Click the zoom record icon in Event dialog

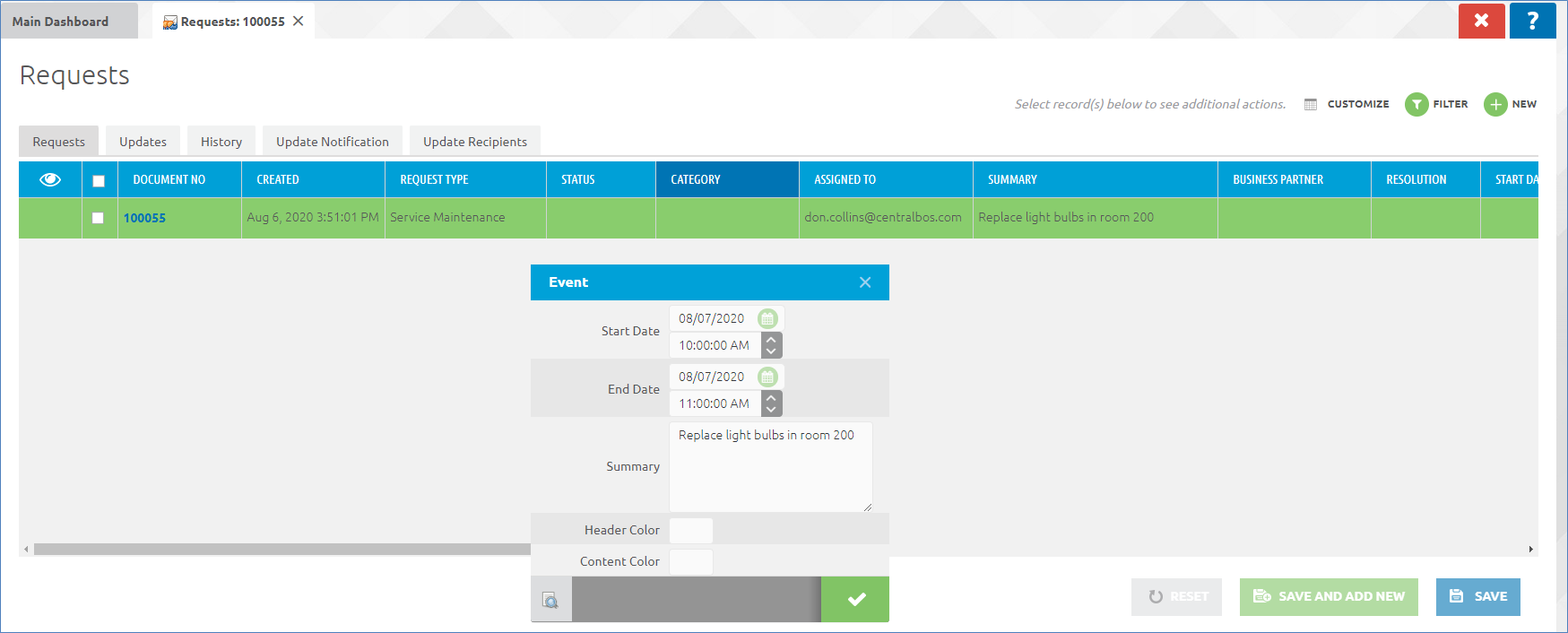550,600
